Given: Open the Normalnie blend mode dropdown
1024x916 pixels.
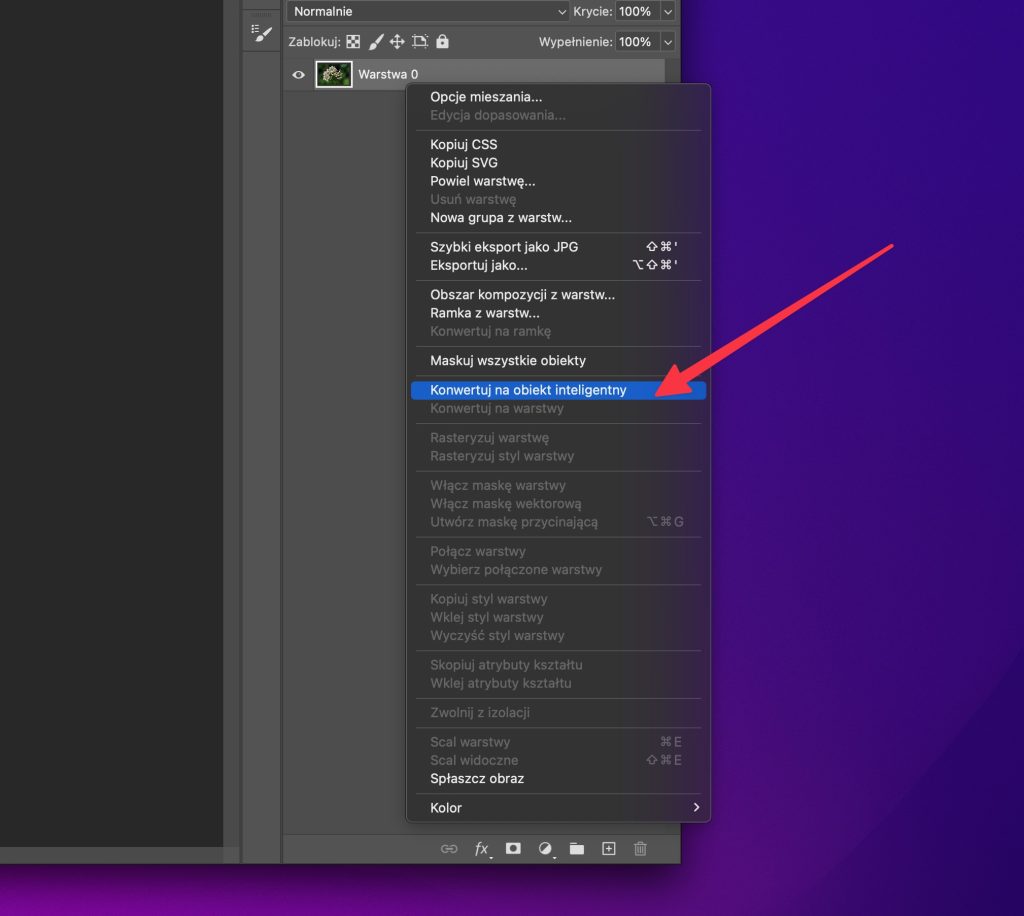Looking at the screenshot, I should (429, 12).
